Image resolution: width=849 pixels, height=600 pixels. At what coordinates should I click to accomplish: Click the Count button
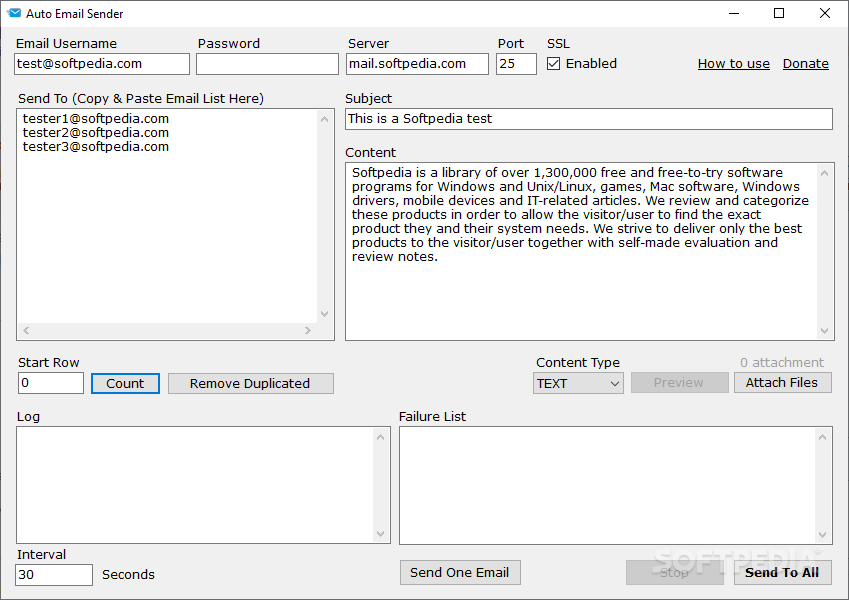click(x=125, y=383)
